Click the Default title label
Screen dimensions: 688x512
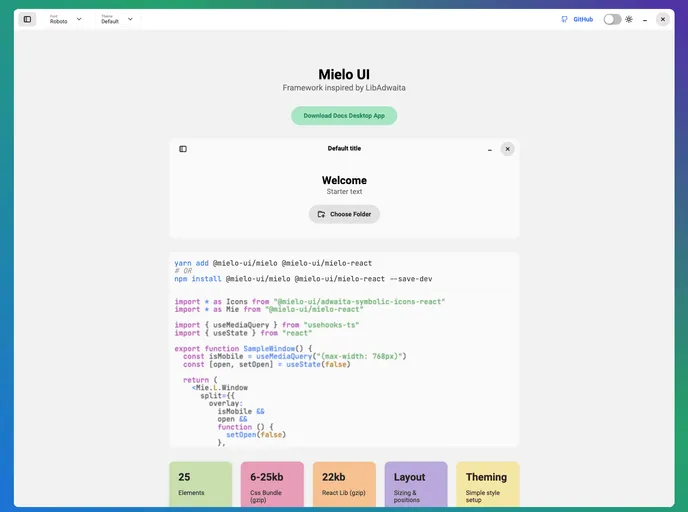point(344,148)
